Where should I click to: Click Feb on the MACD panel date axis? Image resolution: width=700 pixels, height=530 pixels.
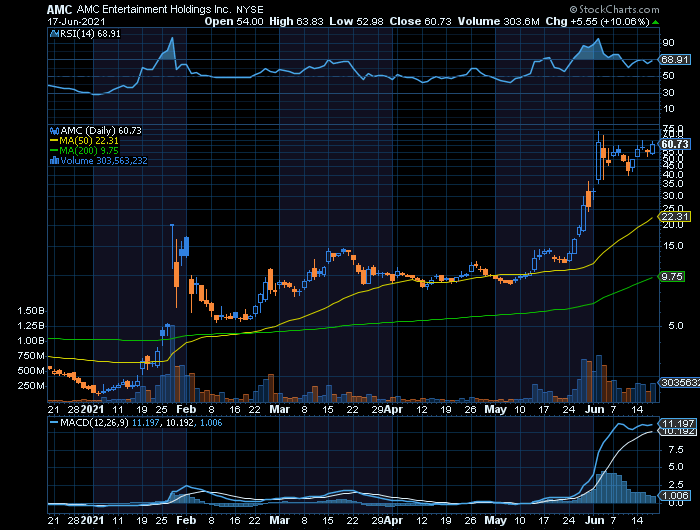coord(186,520)
